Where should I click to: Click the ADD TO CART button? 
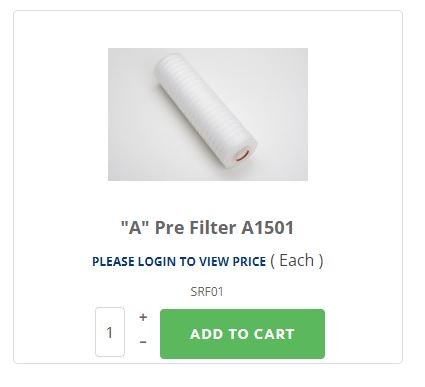pyautogui.click(x=242, y=334)
